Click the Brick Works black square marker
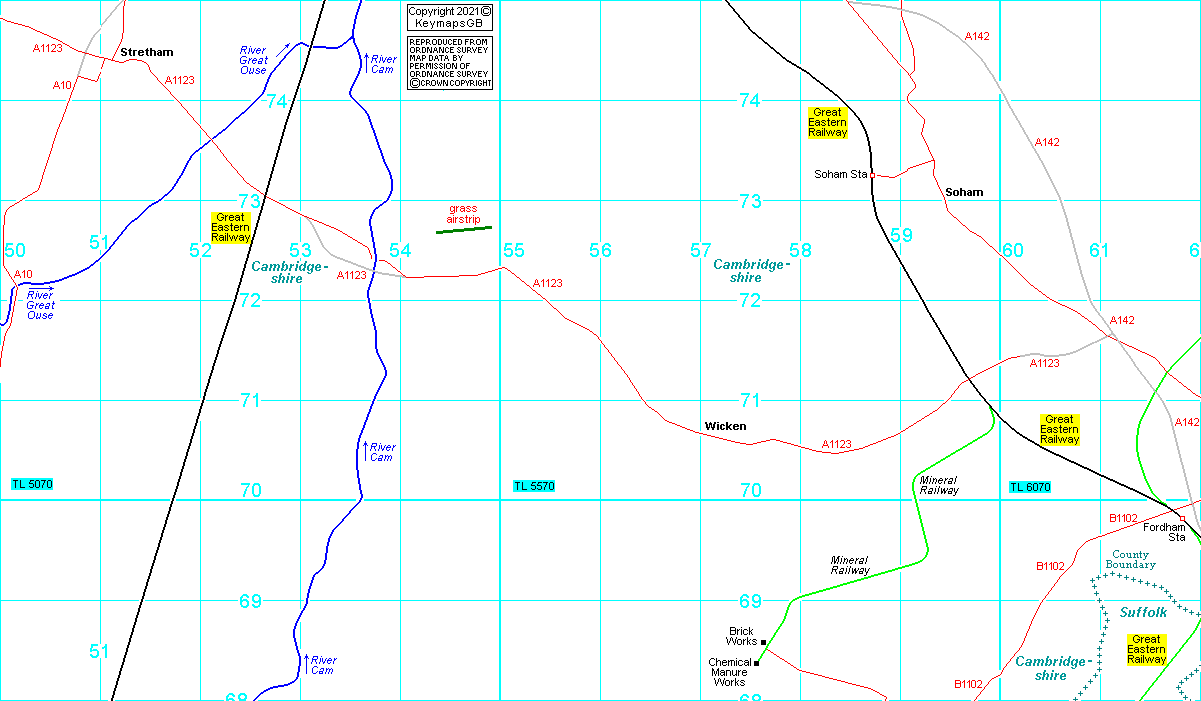The width and height of the screenshot is (1201, 701). tap(763, 642)
